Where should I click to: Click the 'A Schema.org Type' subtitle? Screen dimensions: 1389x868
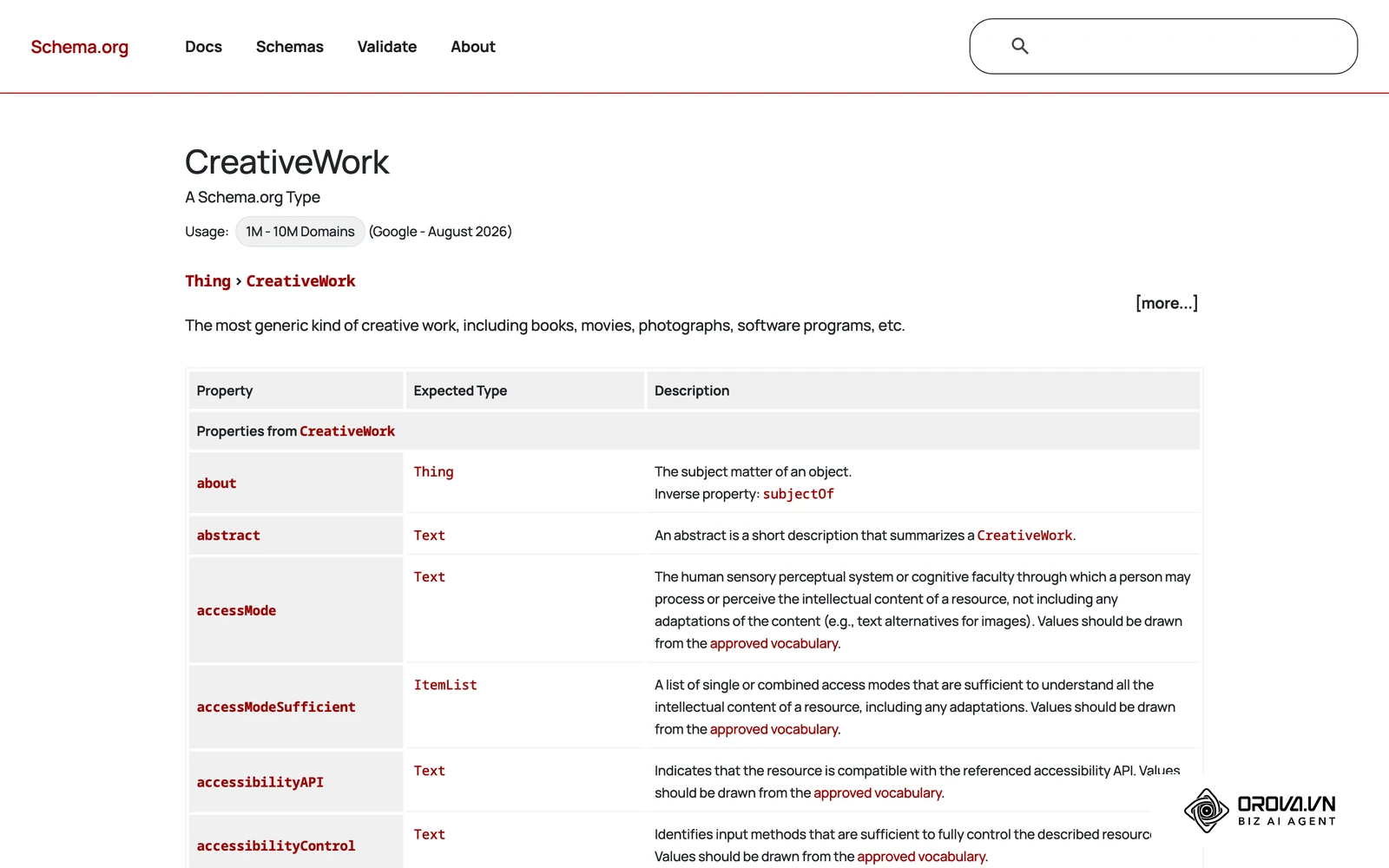click(253, 198)
